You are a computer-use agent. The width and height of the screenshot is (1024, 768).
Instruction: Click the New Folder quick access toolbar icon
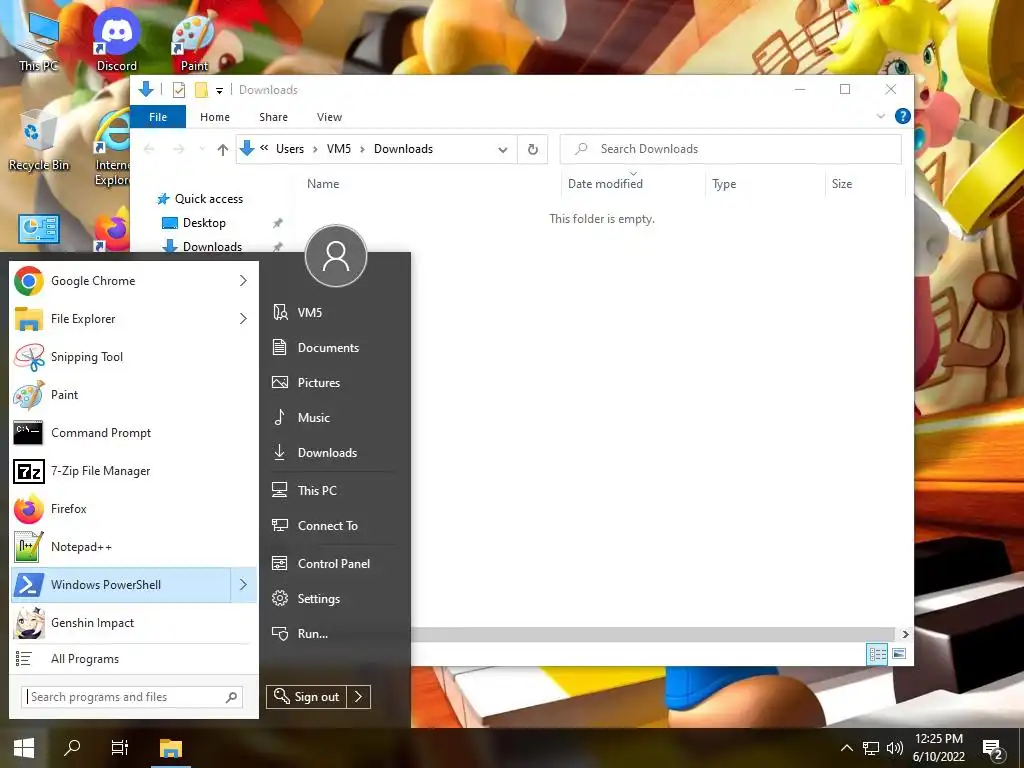pos(202,89)
